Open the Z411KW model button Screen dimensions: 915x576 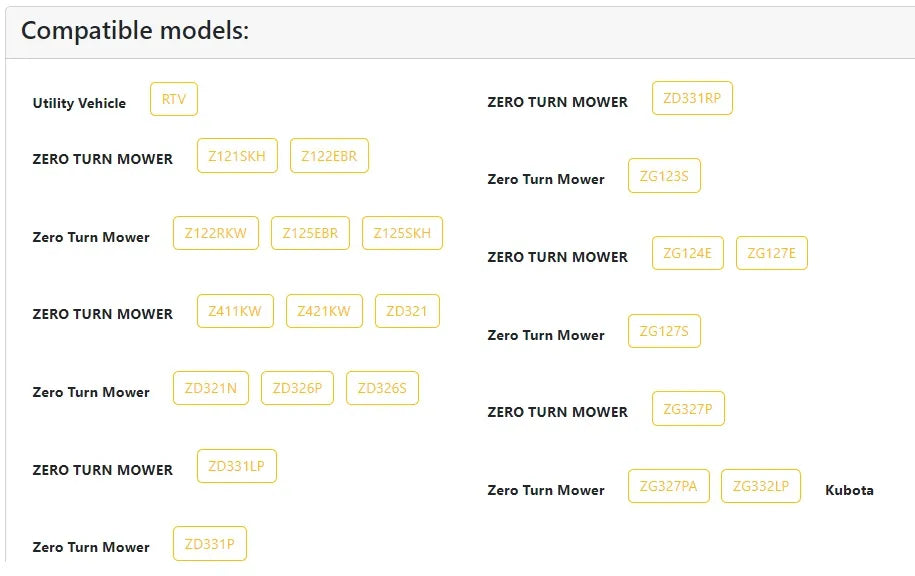pyautogui.click(x=235, y=311)
